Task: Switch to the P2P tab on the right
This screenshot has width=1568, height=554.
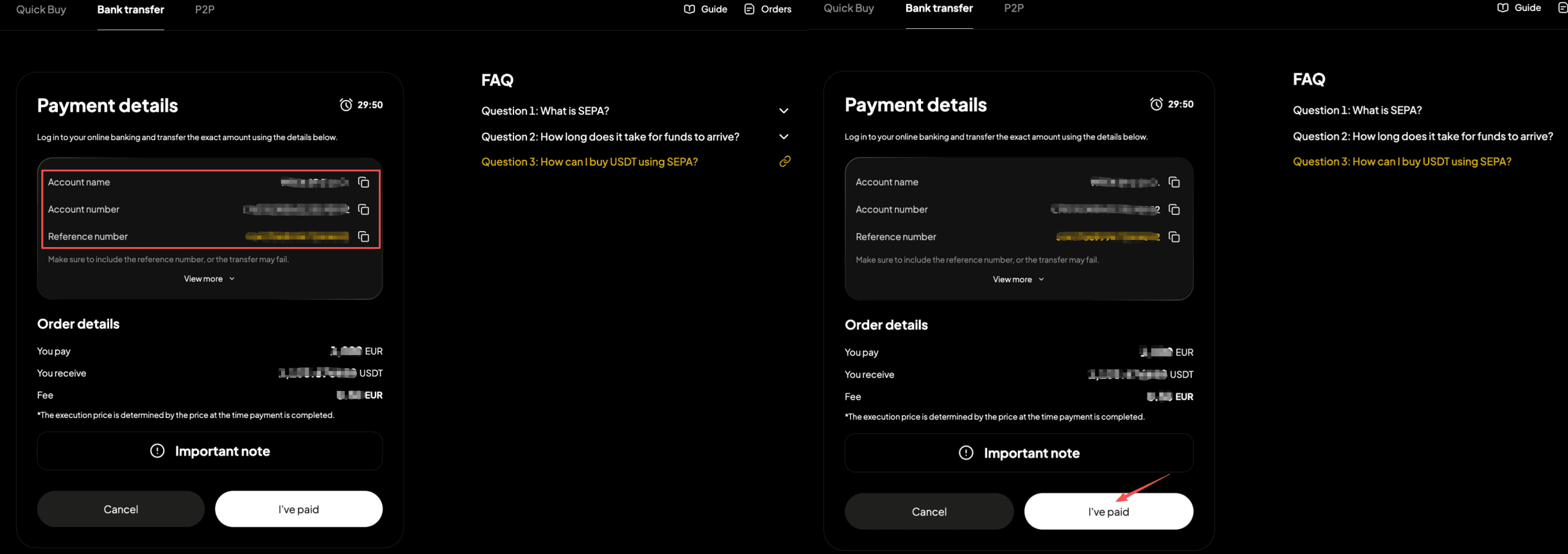Action: tap(1013, 8)
